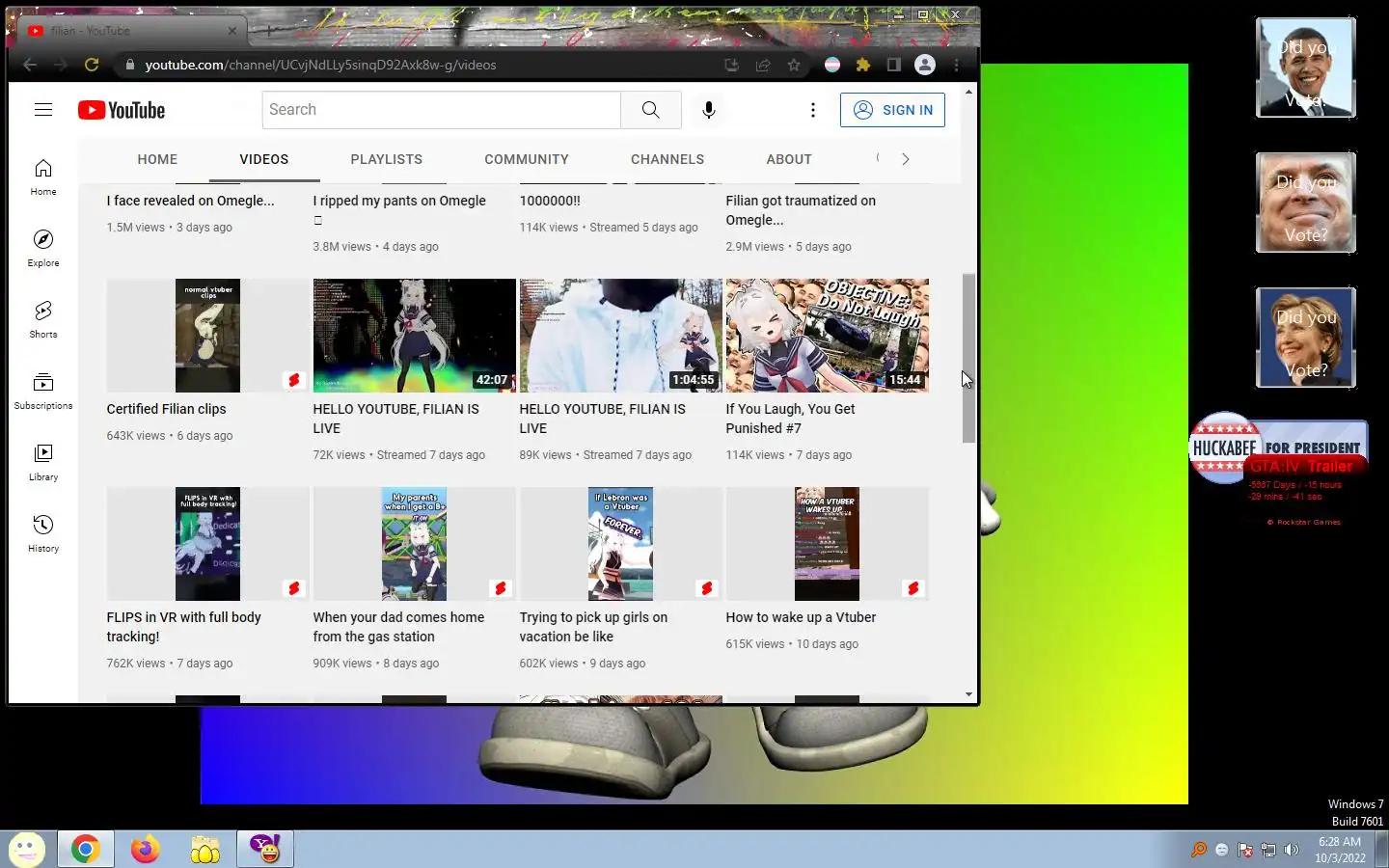Toggle Chrome side panel
The width and height of the screenshot is (1389, 868).
pos(894,65)
